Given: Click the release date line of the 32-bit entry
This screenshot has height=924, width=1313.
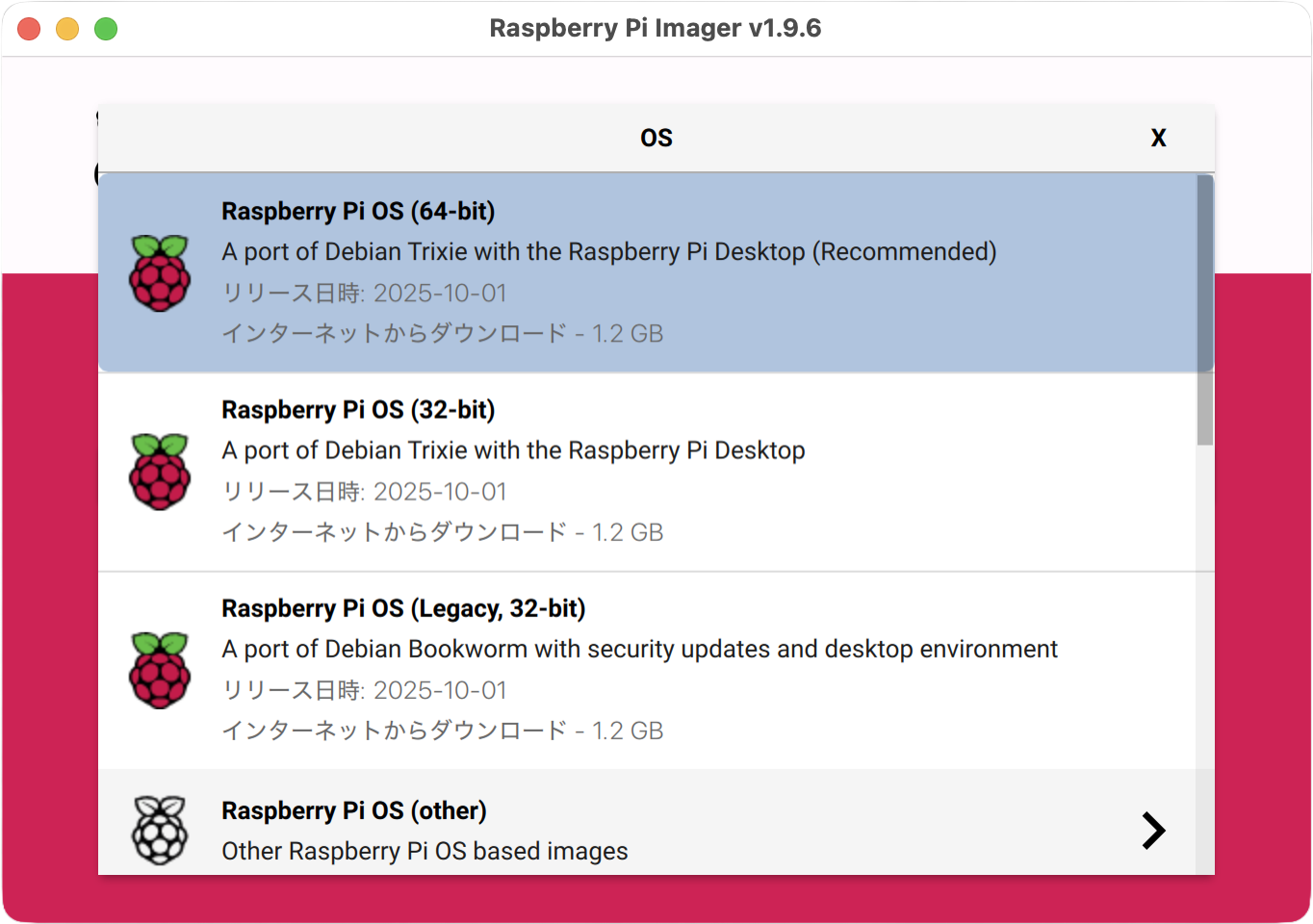Looking at the screenshot, I should pyautogui.click(x=364, y=492).
